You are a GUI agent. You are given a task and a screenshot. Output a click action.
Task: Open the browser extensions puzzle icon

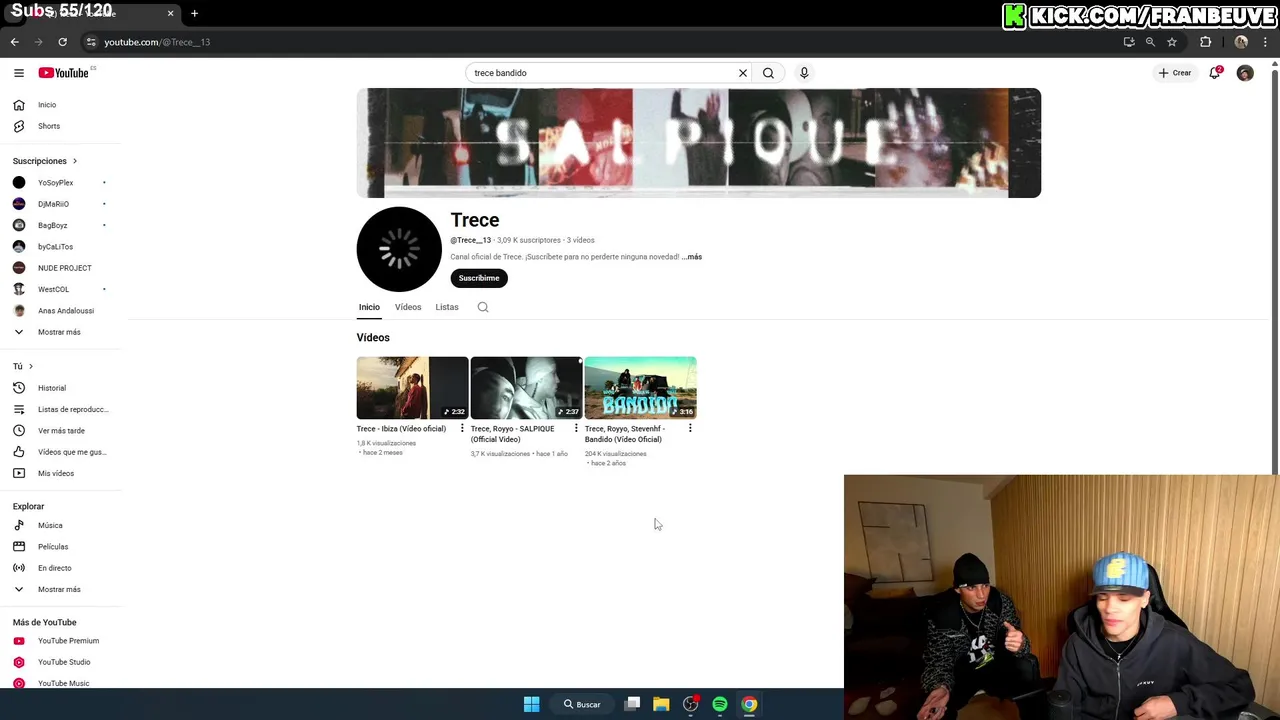click(1205, 42)
